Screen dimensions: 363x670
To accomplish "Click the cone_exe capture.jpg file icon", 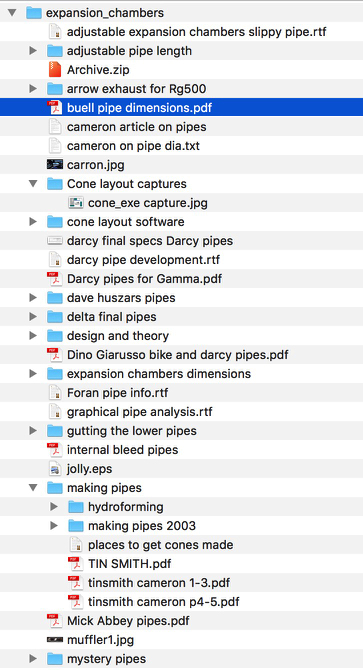I will coord(76,203).
